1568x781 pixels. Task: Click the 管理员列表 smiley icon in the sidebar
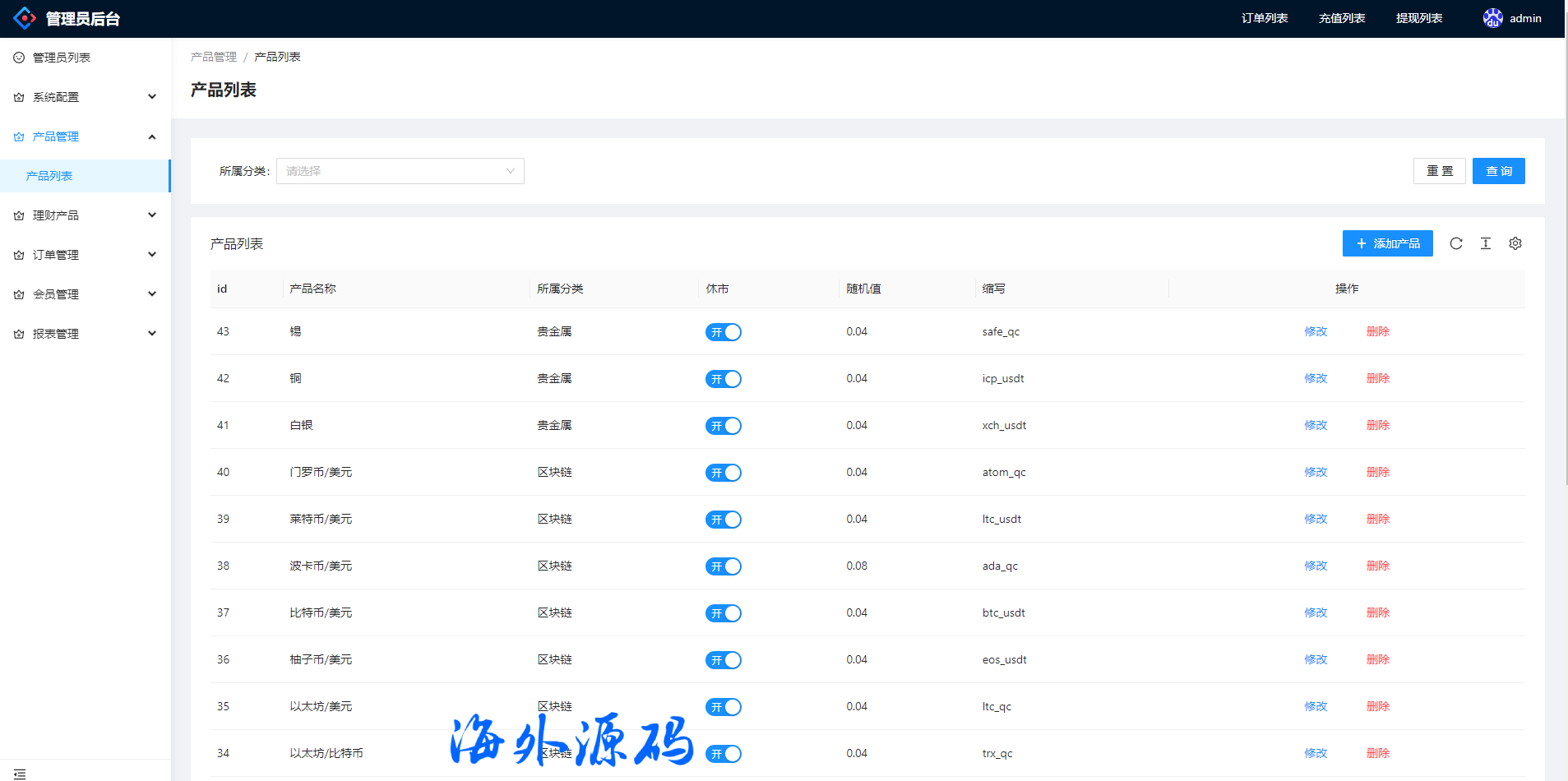(x=19, y=58)
